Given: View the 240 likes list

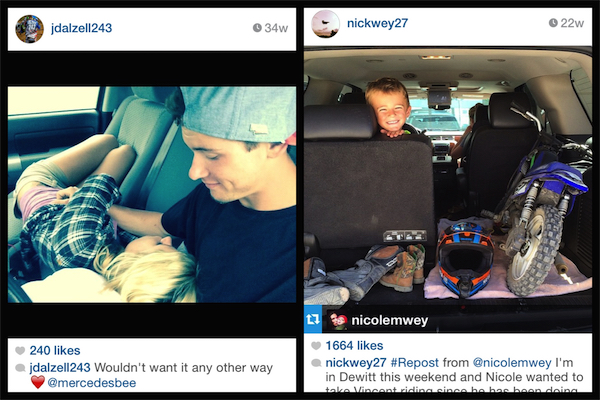Looking at the screenshot, I should tap(55, 350).
